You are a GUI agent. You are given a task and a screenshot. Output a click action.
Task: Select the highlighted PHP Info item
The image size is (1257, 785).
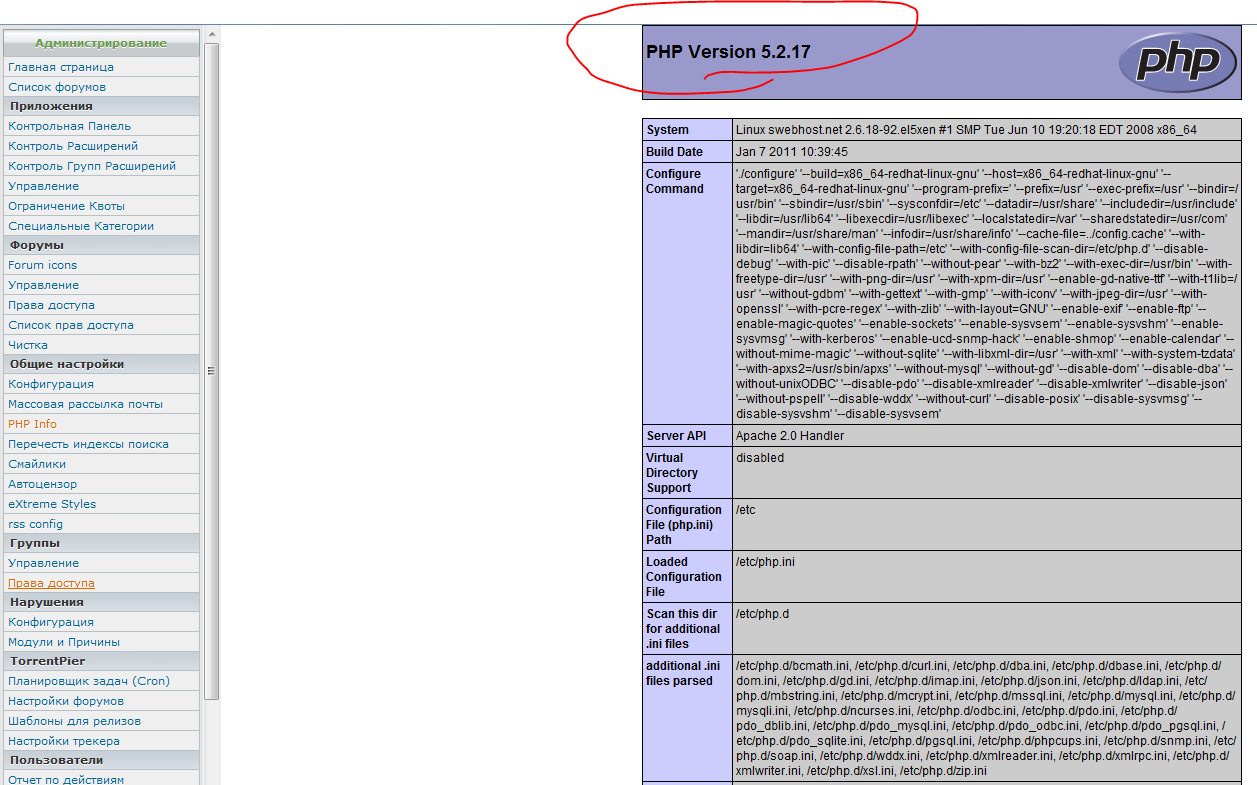32,424
